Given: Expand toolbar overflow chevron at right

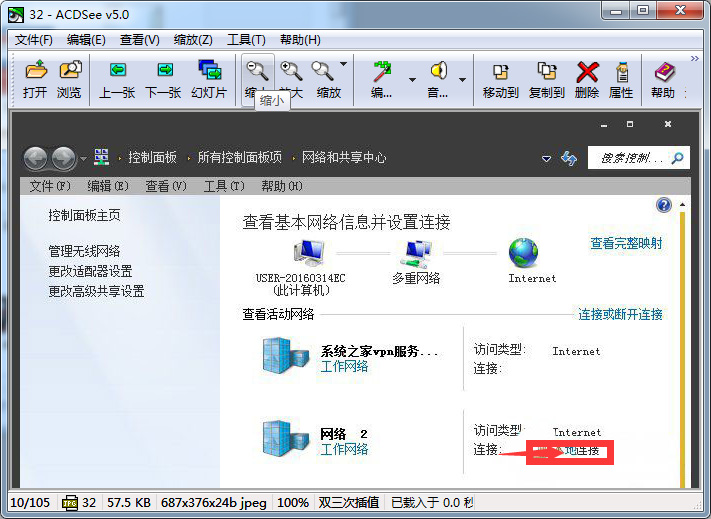Looking at the screenshot, I should (694, 58).
